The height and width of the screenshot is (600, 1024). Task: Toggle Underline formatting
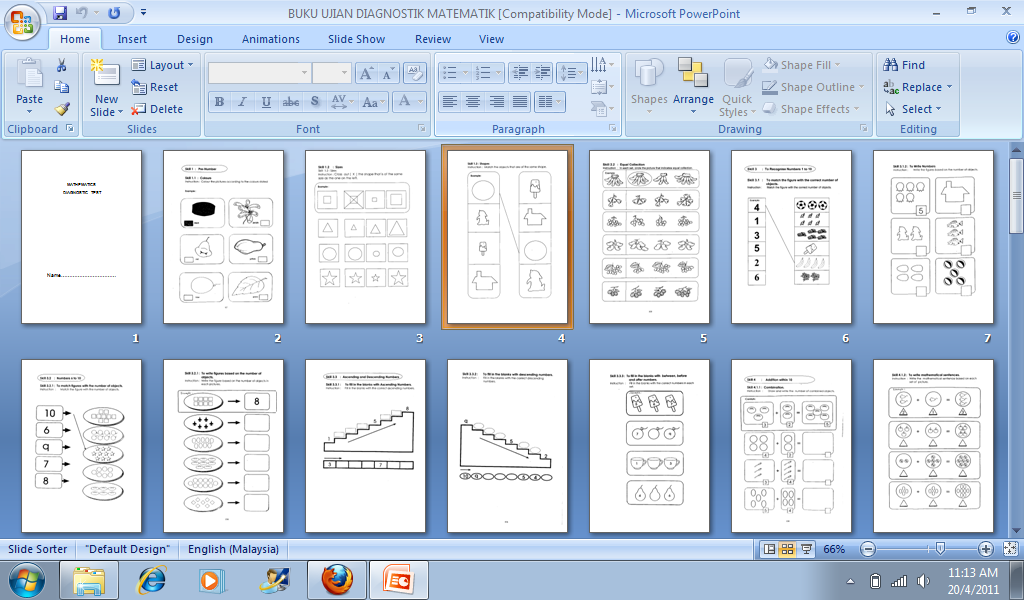tap(266, 102)
